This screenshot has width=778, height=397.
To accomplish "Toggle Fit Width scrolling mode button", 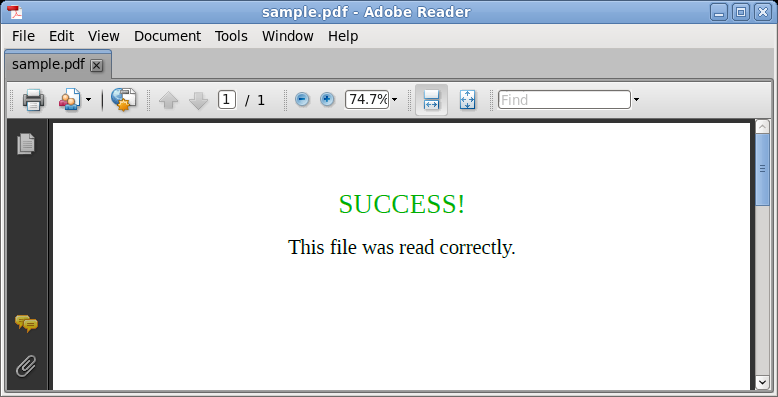I will pyautogui.click(x=431, y=100).
